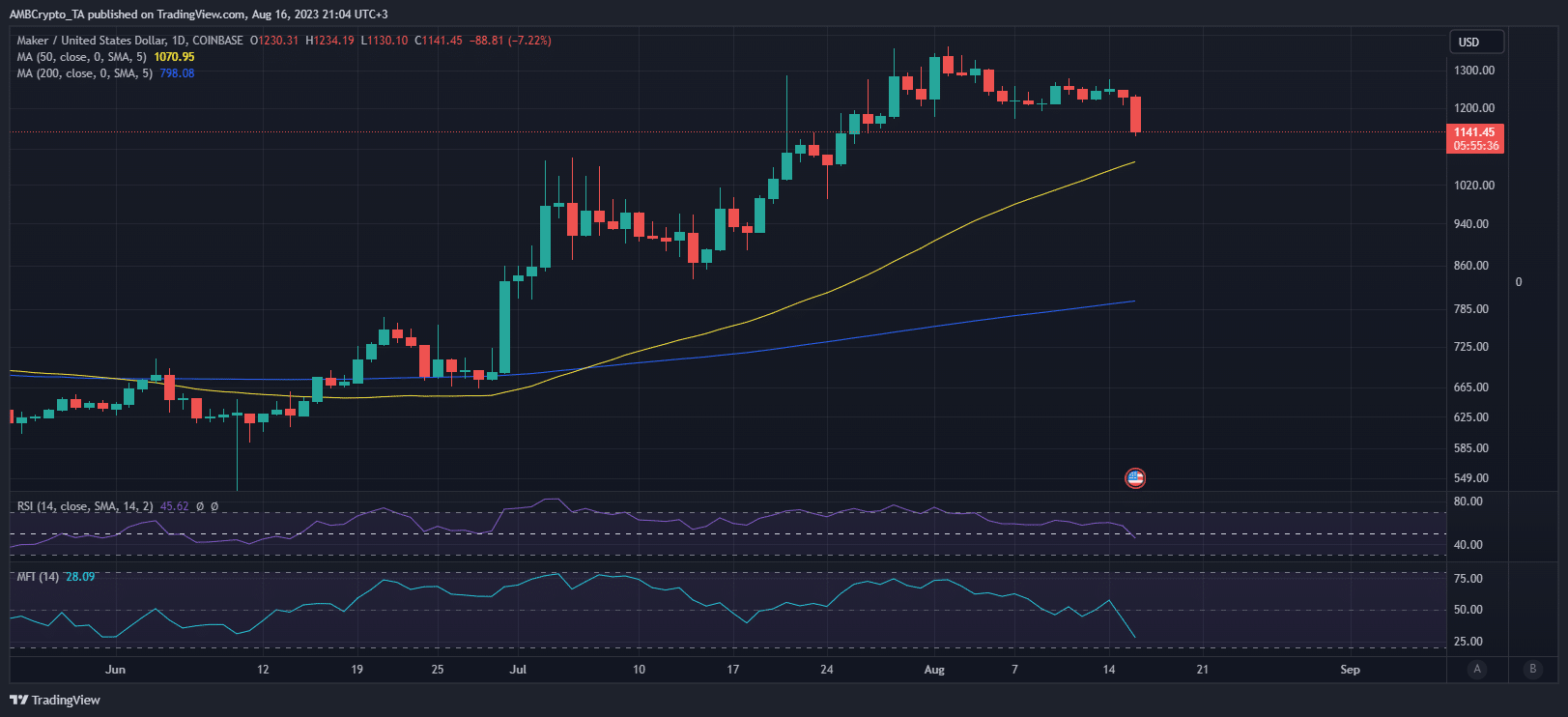Screen dimensions: 1568x717
Task: Click the 665.00 price axis label
Action: (1471, 387)
